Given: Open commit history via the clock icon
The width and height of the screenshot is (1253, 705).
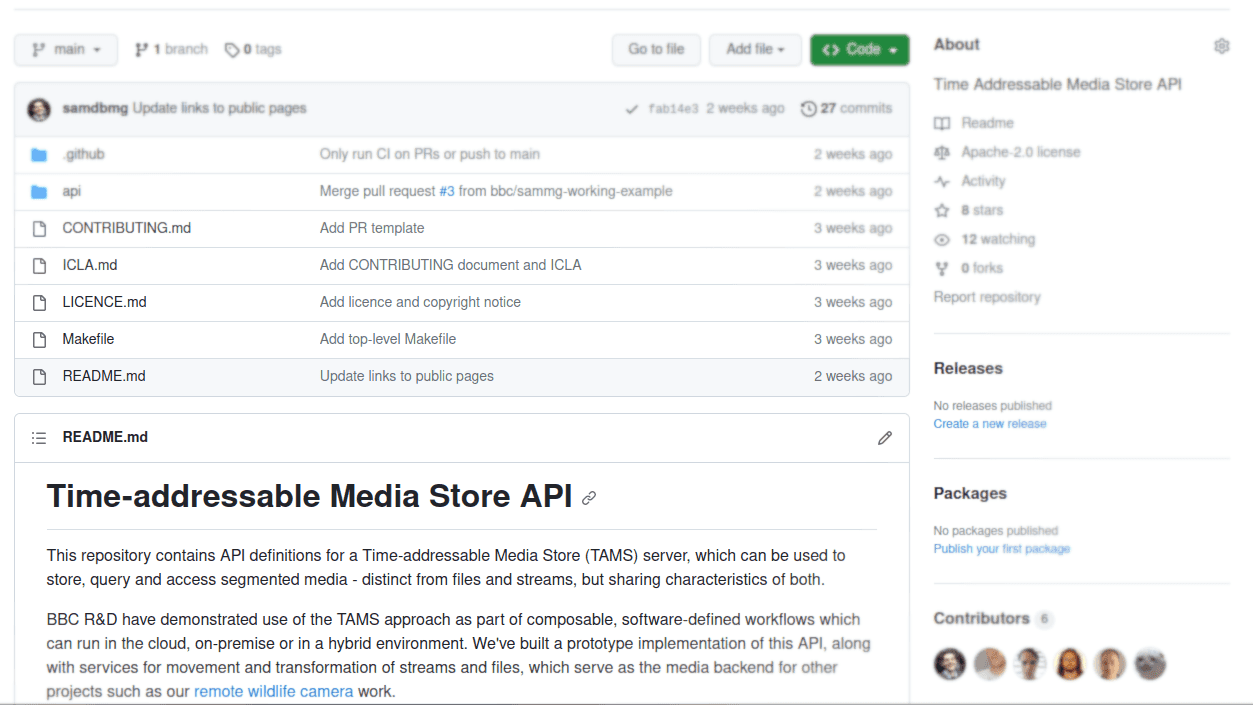Looking at the screenshot, I should click(809, 108).
